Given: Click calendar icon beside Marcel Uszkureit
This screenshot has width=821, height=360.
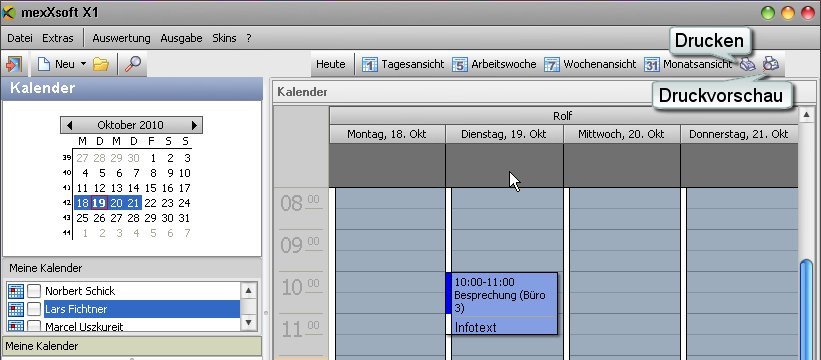Looking at the screenshot, I should [16, 326].
